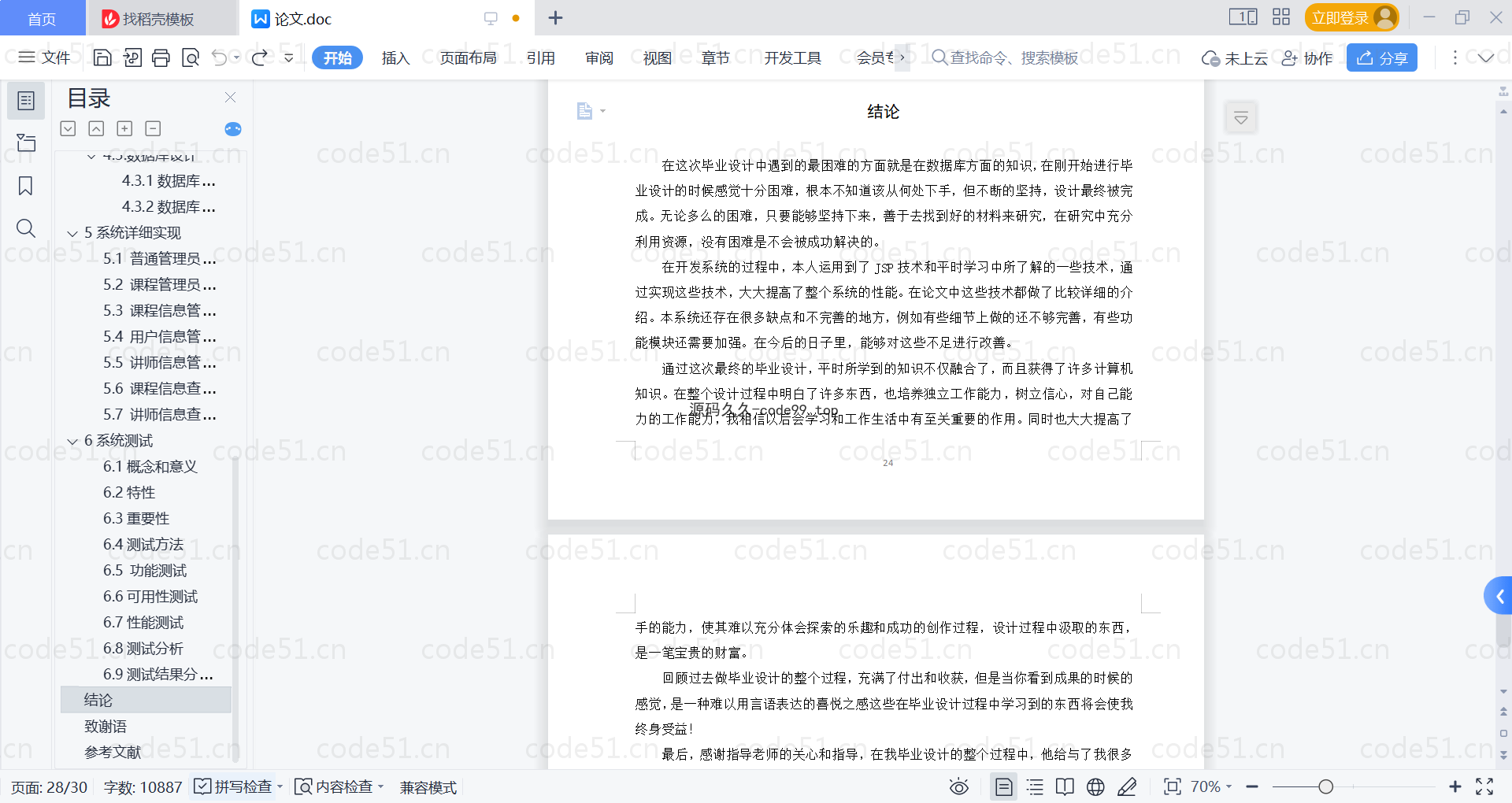Switch to web layout globe icon

tap(1095, 786)
